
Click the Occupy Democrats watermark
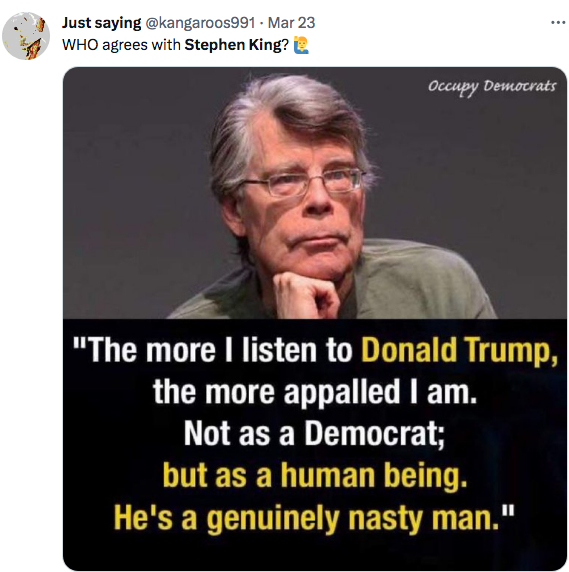[x=492, y=87]
